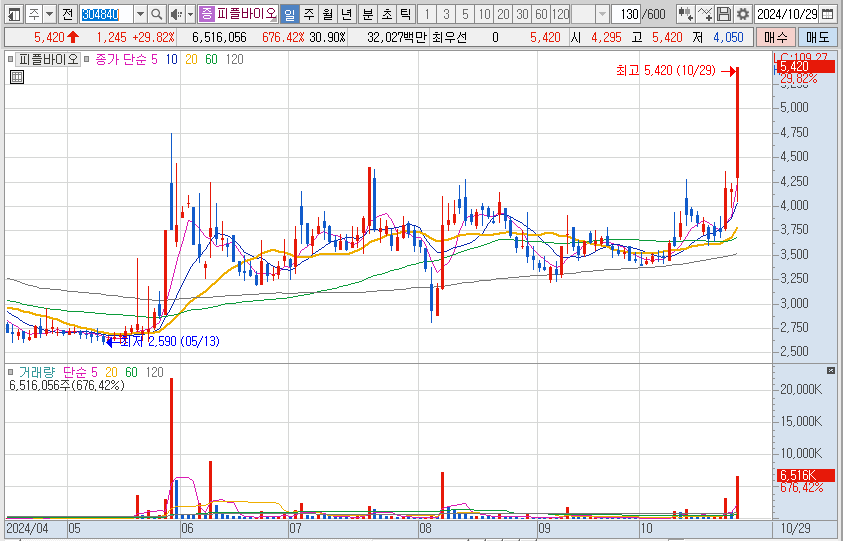Click the 최우선 label
This screenshot has width=843, height=541.
[449, 38]
